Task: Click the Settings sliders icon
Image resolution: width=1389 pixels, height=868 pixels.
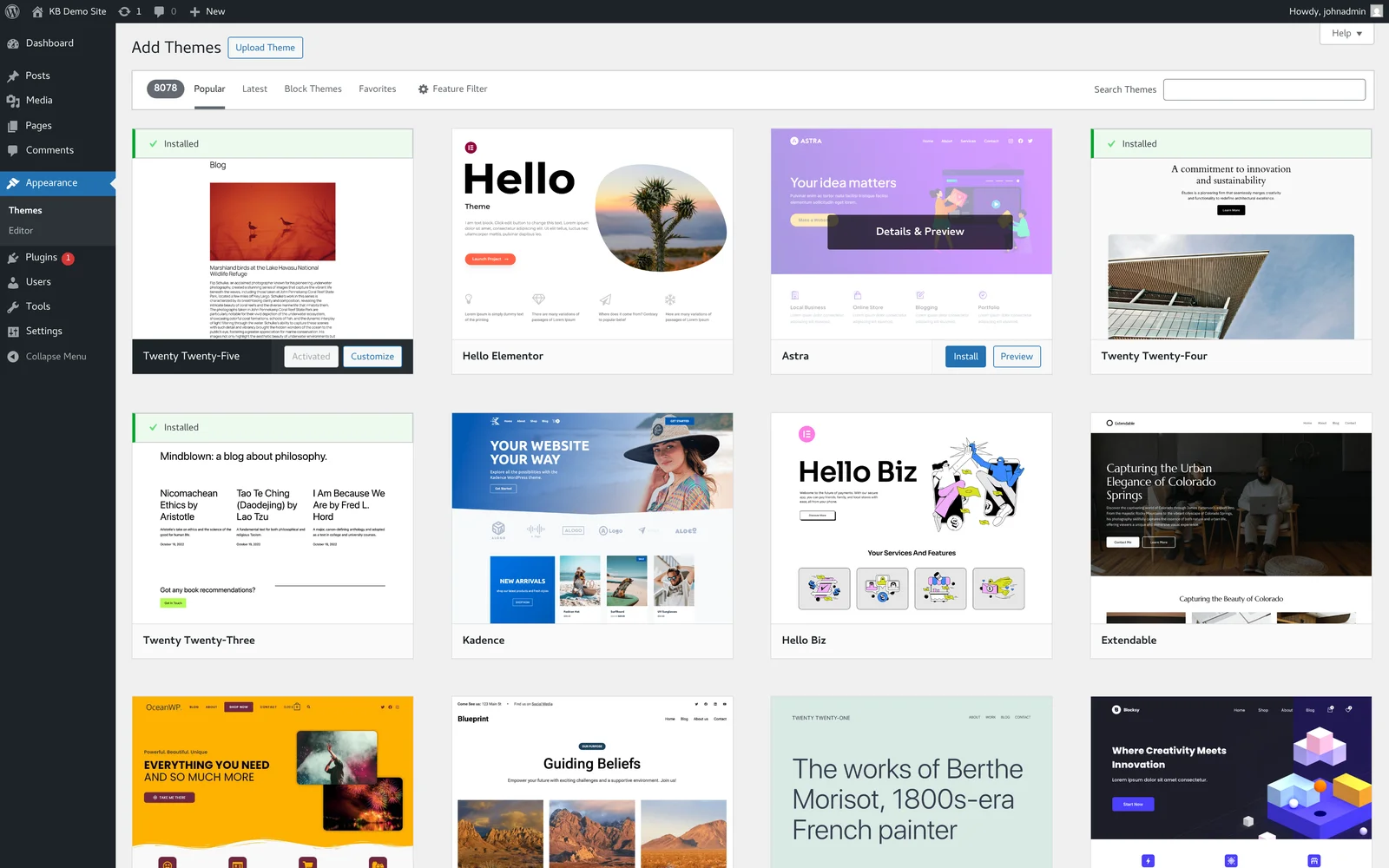Action: point(13,332)
